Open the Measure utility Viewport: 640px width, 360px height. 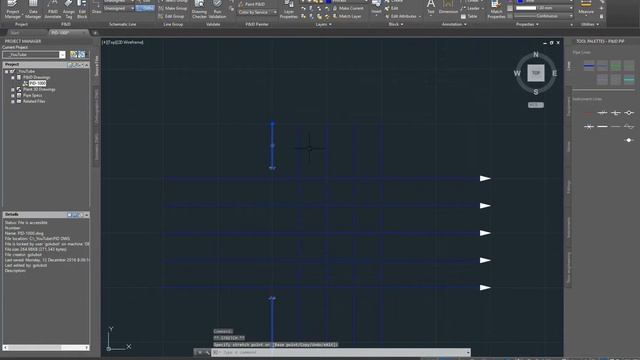tap(586, 7)
